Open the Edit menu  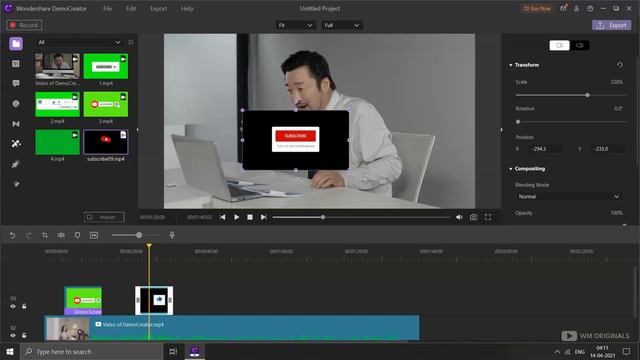(x=131, y=9)
